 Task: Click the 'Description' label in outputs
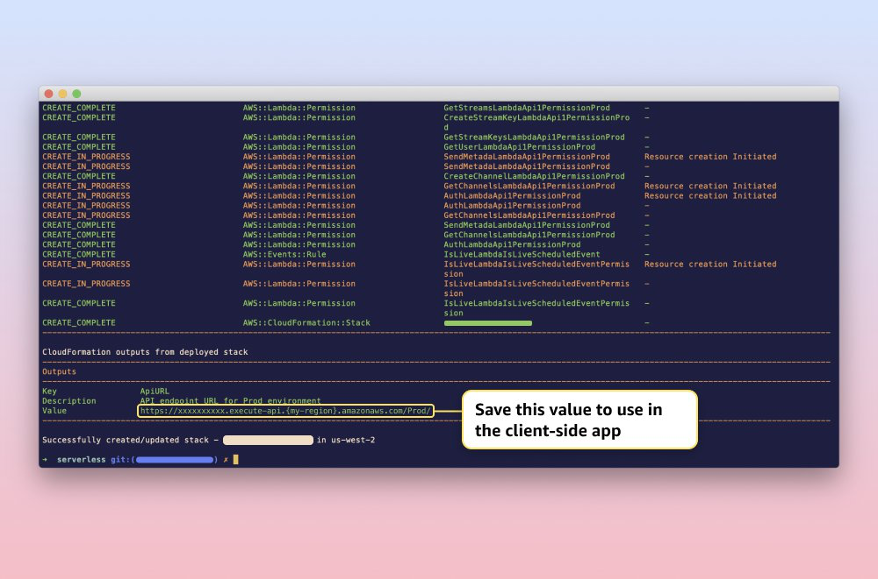click(x=69, y=401)
